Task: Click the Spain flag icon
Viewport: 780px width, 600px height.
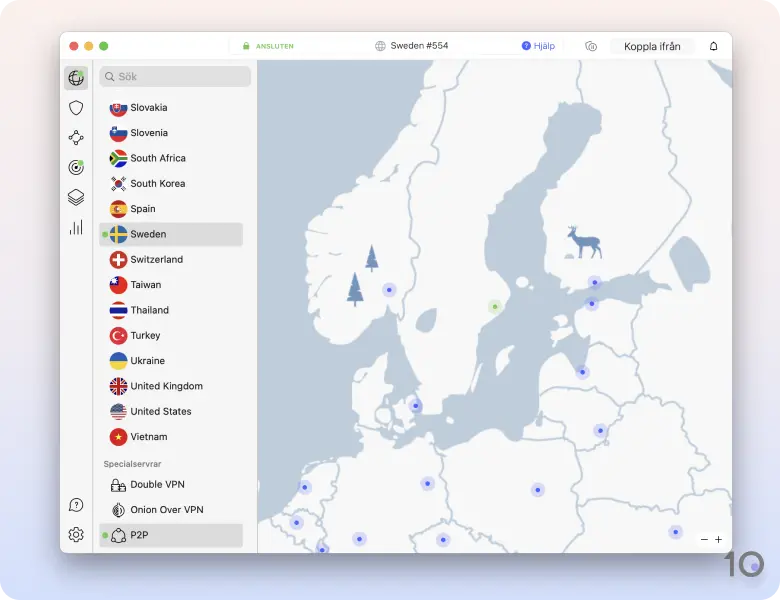Action: tap(118, 209)
